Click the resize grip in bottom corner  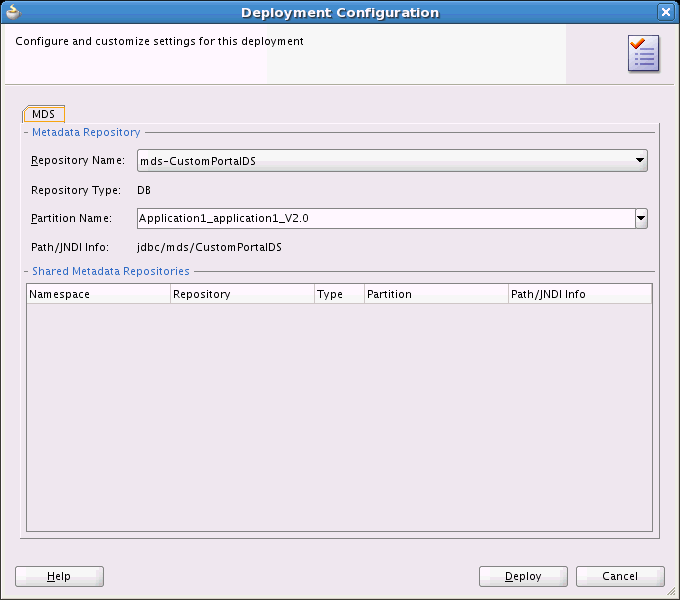pos(671,591)
